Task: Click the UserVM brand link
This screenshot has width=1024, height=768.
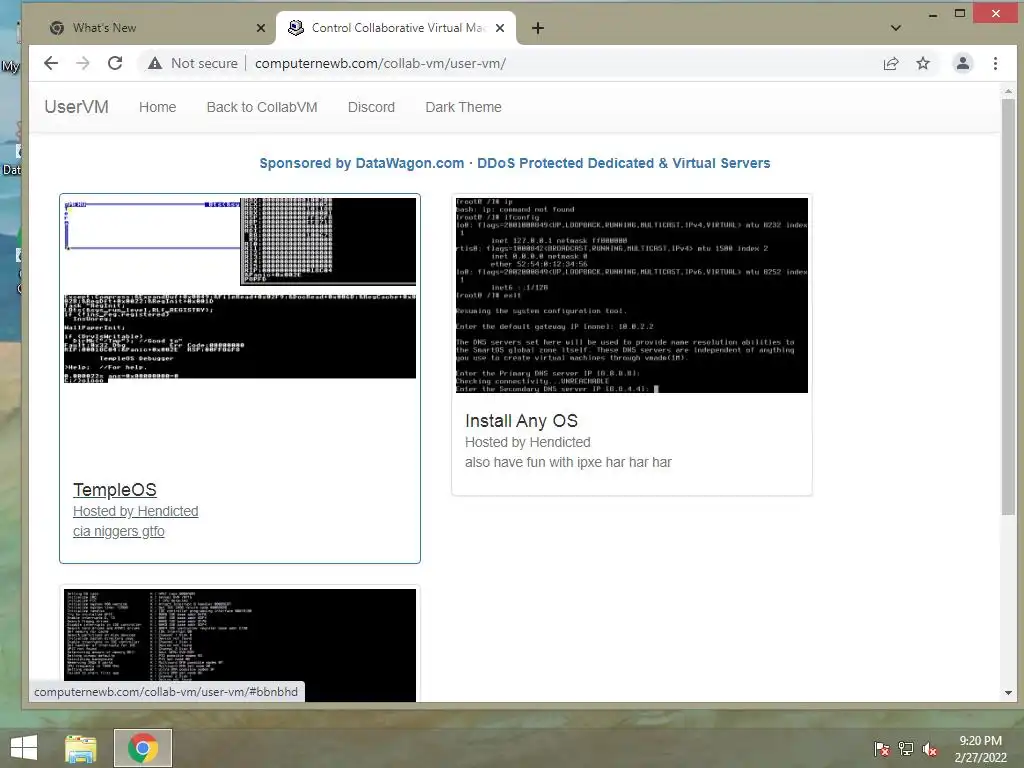Action: point(76,107)
